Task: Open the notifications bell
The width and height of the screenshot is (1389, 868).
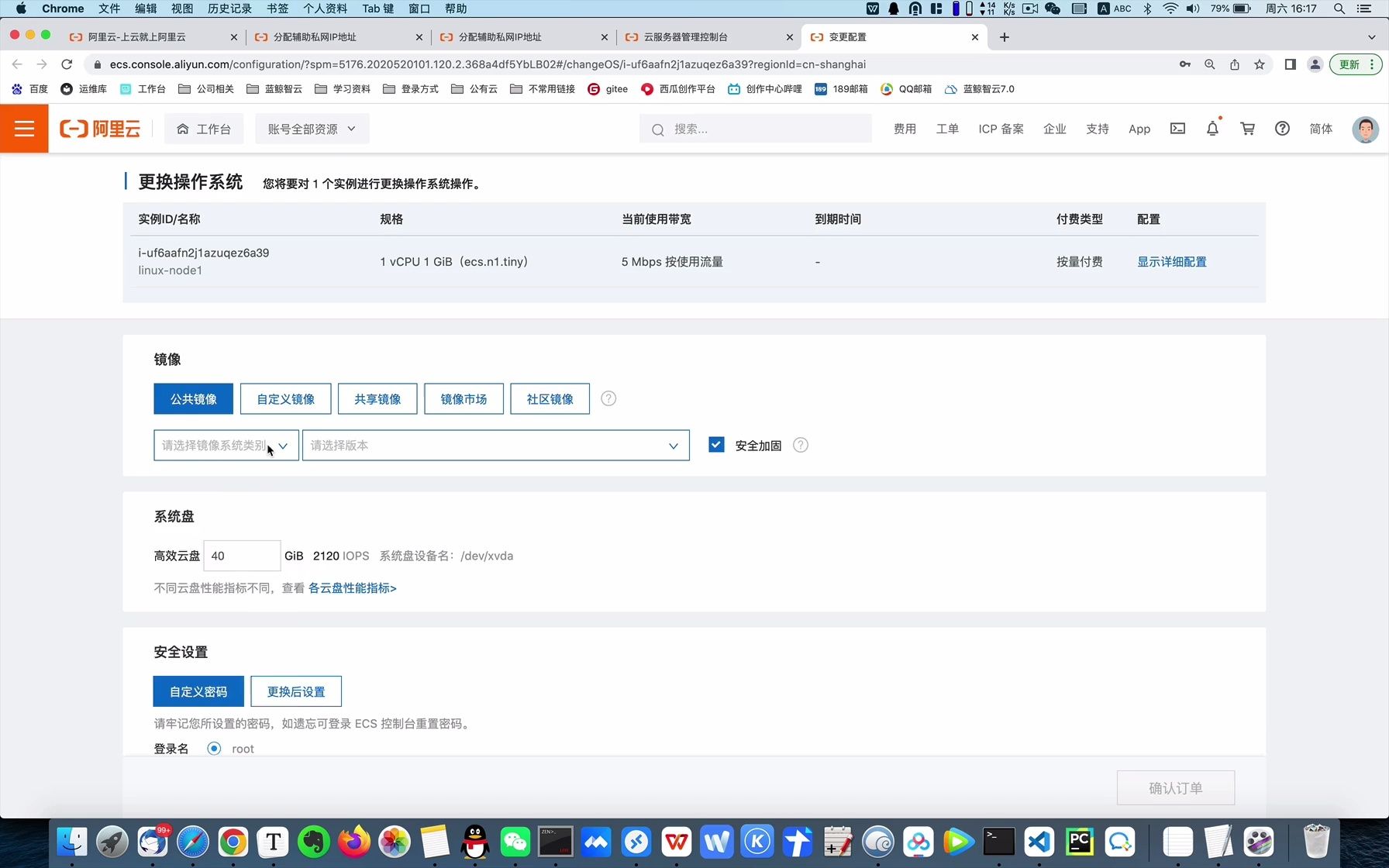Action: 1212,129
